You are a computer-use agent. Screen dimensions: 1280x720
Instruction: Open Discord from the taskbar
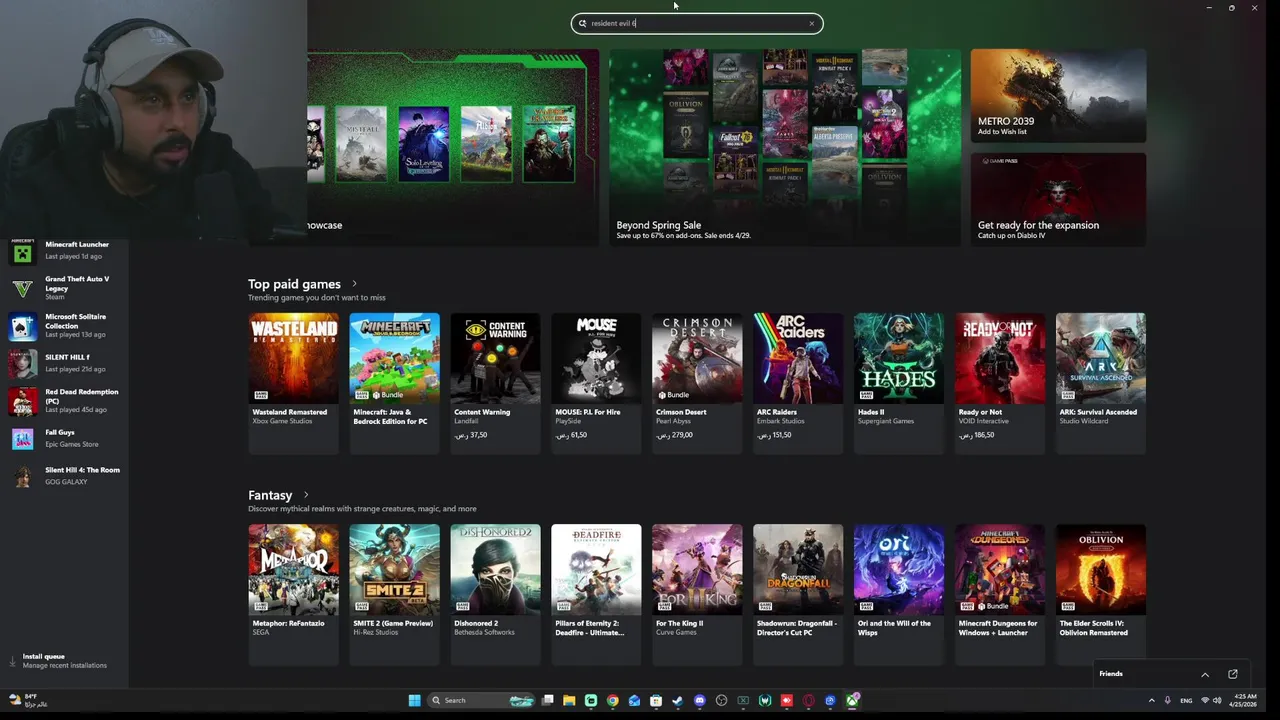click(x=699, y=700)
